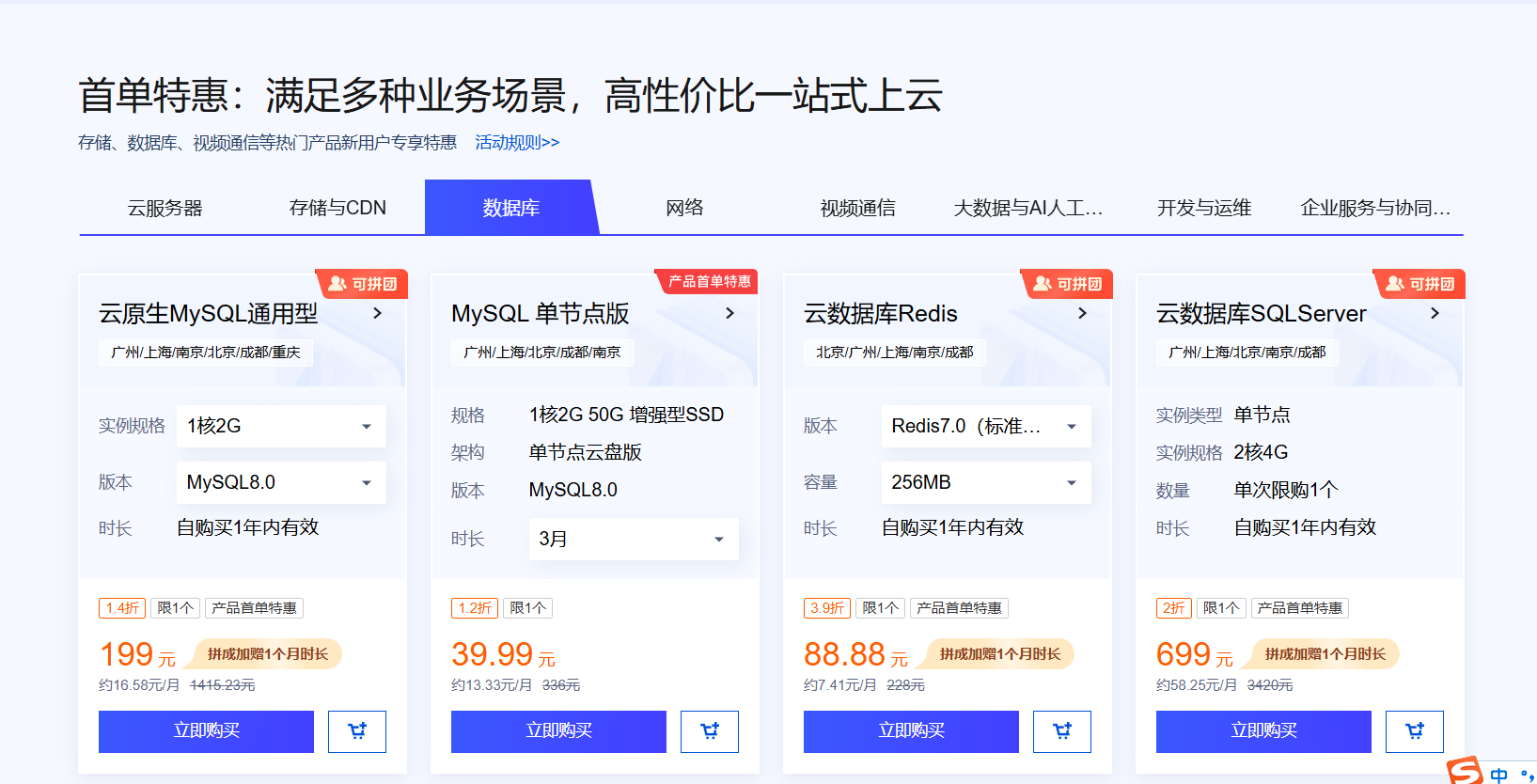This screenshot has height=784, width=1537.
Task: Switch to 大数据与AI人工… tab
Action: point(1028,208)
